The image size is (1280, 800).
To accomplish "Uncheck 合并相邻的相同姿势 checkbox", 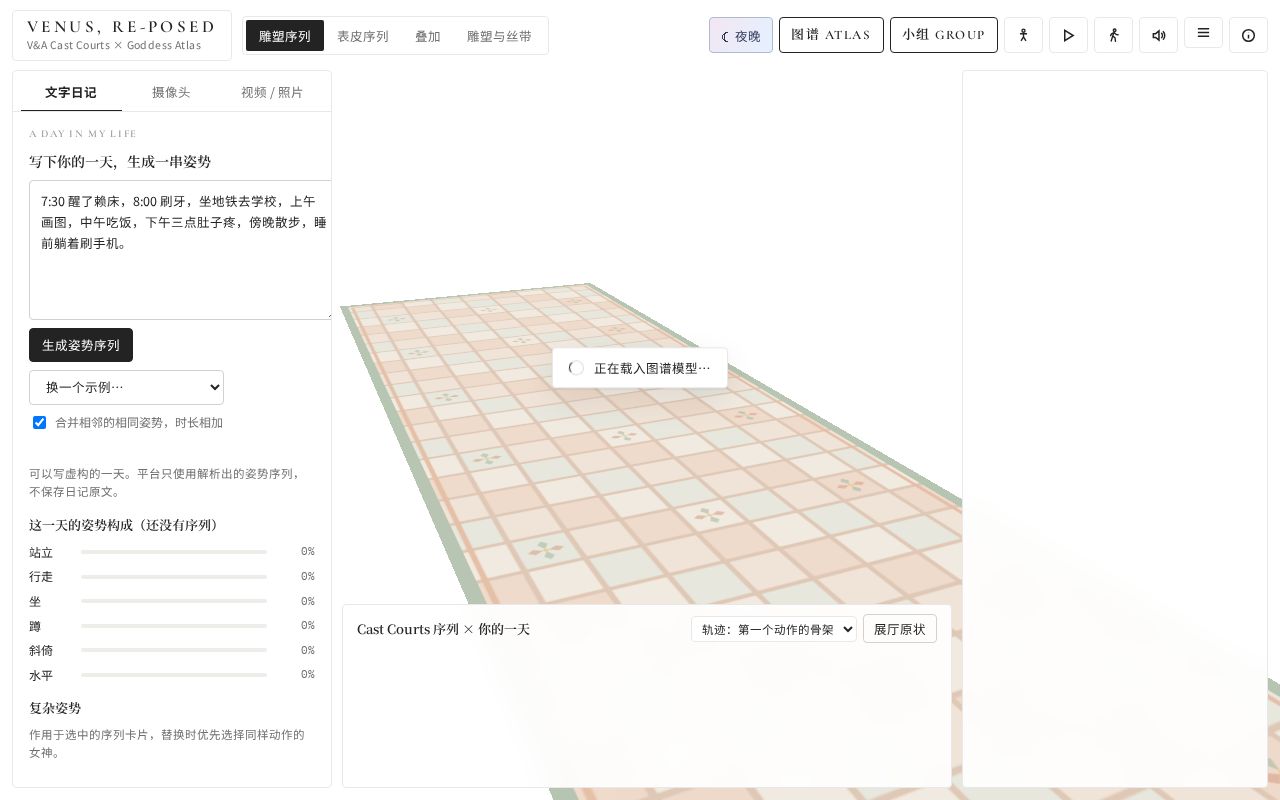I will pyautogui.click(x=40, y=422).
